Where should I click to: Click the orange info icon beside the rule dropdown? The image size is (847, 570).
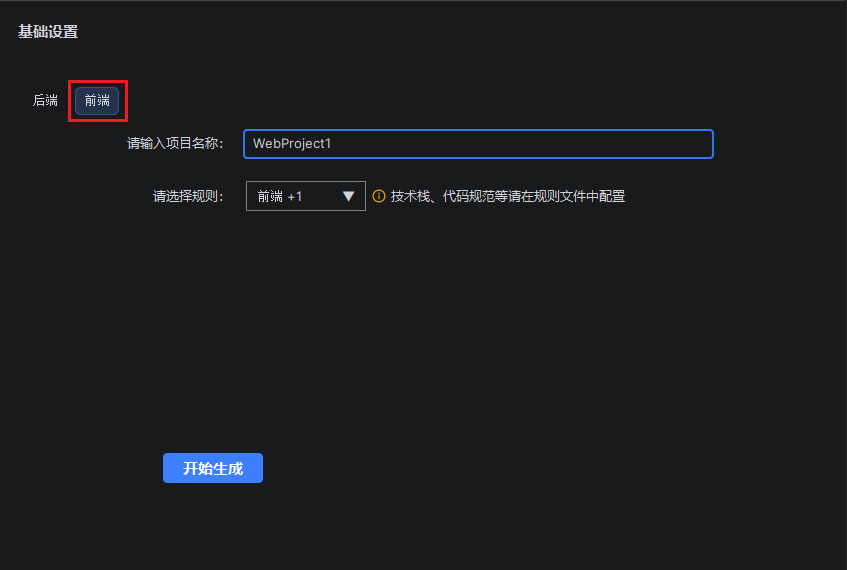click(379, 197)
